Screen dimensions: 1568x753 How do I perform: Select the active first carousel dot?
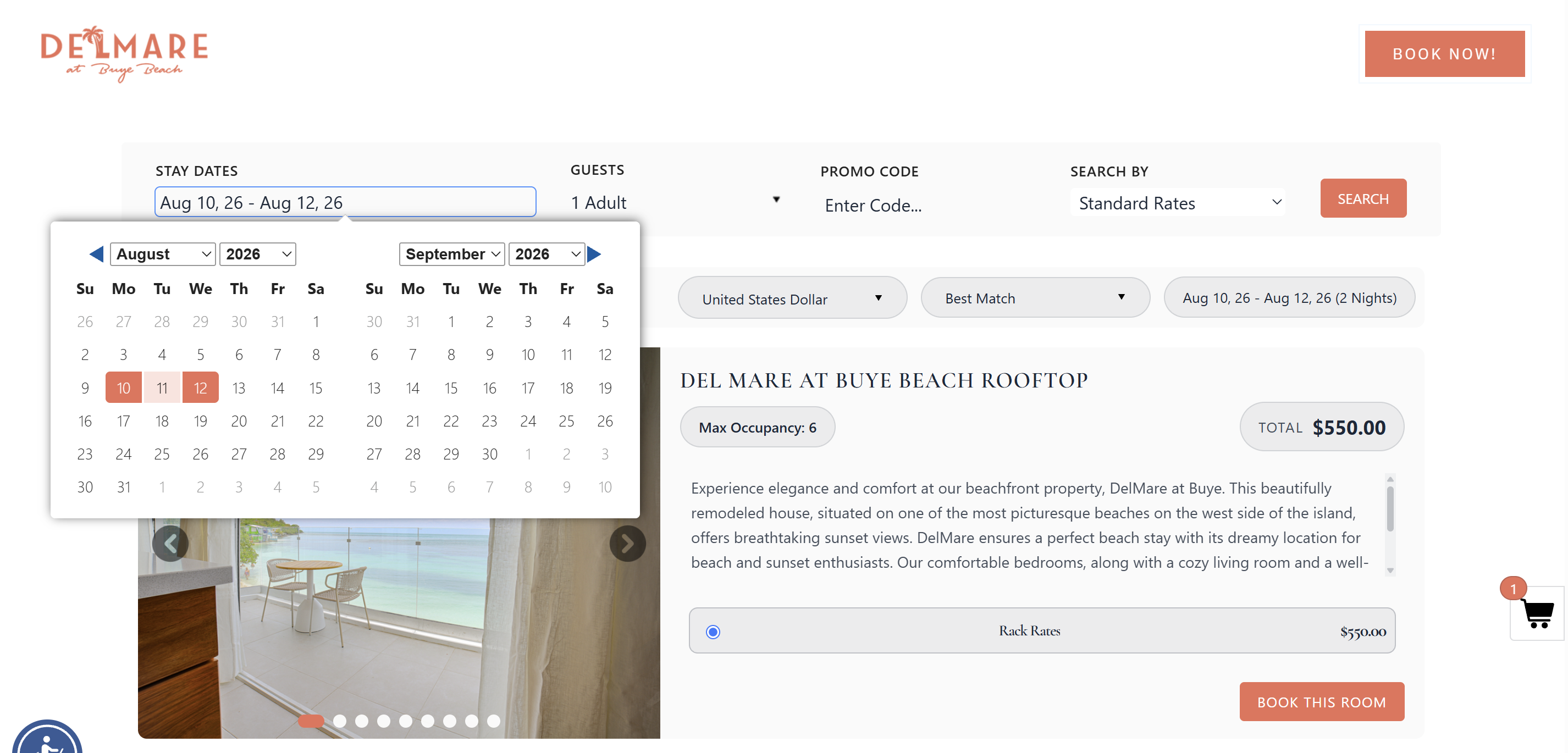coord(311,721)
